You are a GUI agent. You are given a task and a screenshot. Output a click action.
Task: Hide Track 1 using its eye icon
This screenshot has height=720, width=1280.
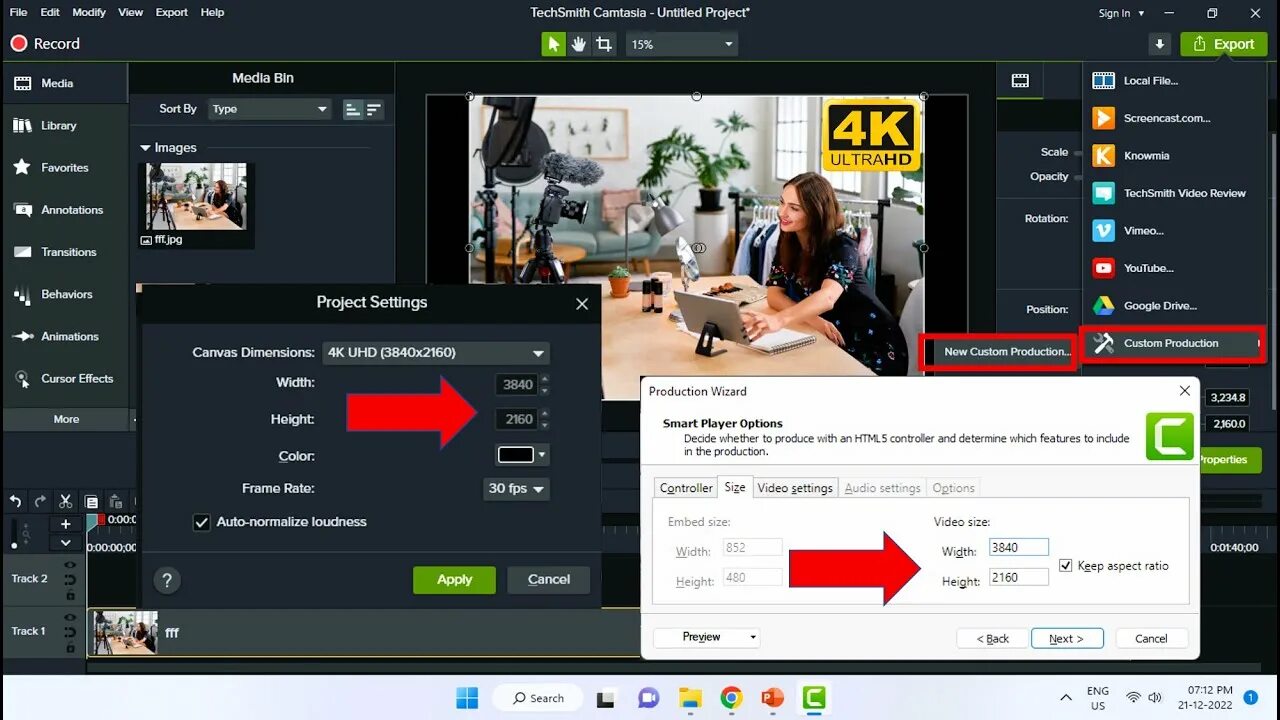(x=70, y=618)
